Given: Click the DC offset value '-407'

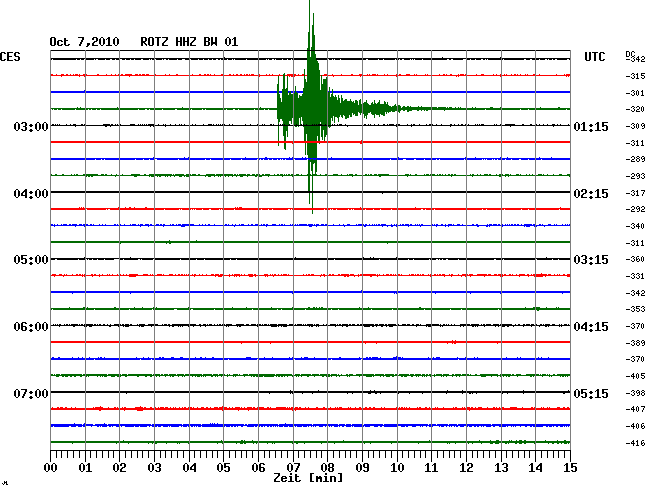Looking at the screenshot, I should pyautogui.click(x=635, y=409).
